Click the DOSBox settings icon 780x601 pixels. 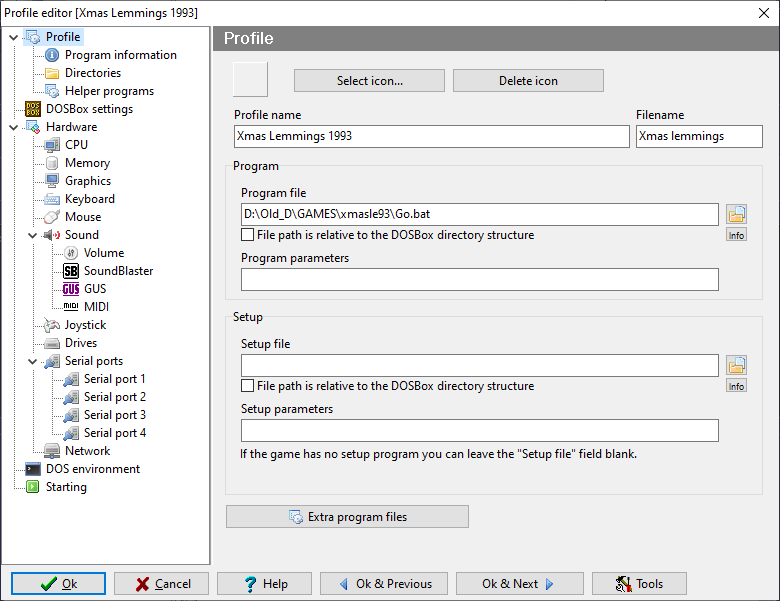(x=33, y=109)
